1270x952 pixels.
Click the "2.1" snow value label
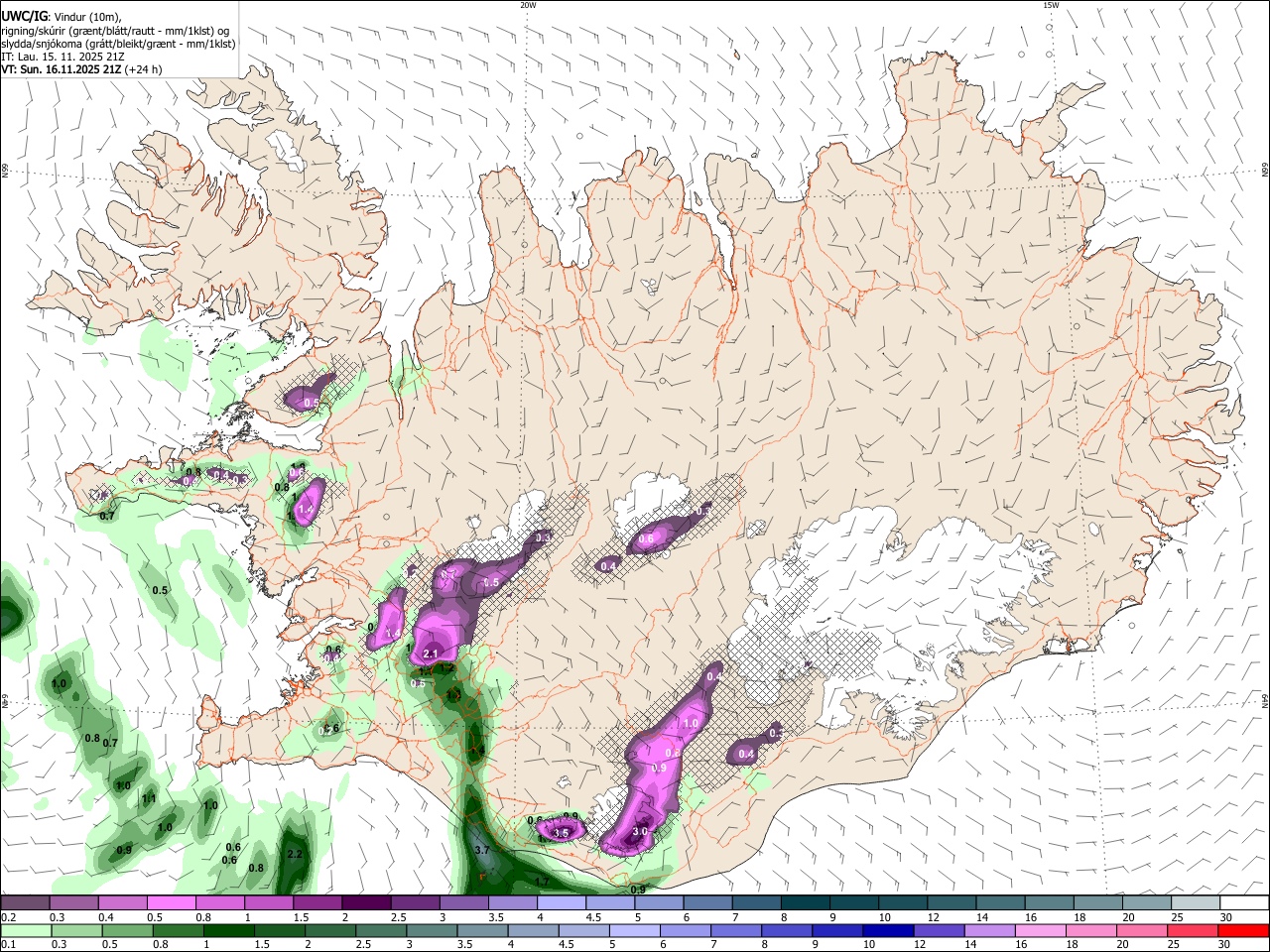[431, 654]
